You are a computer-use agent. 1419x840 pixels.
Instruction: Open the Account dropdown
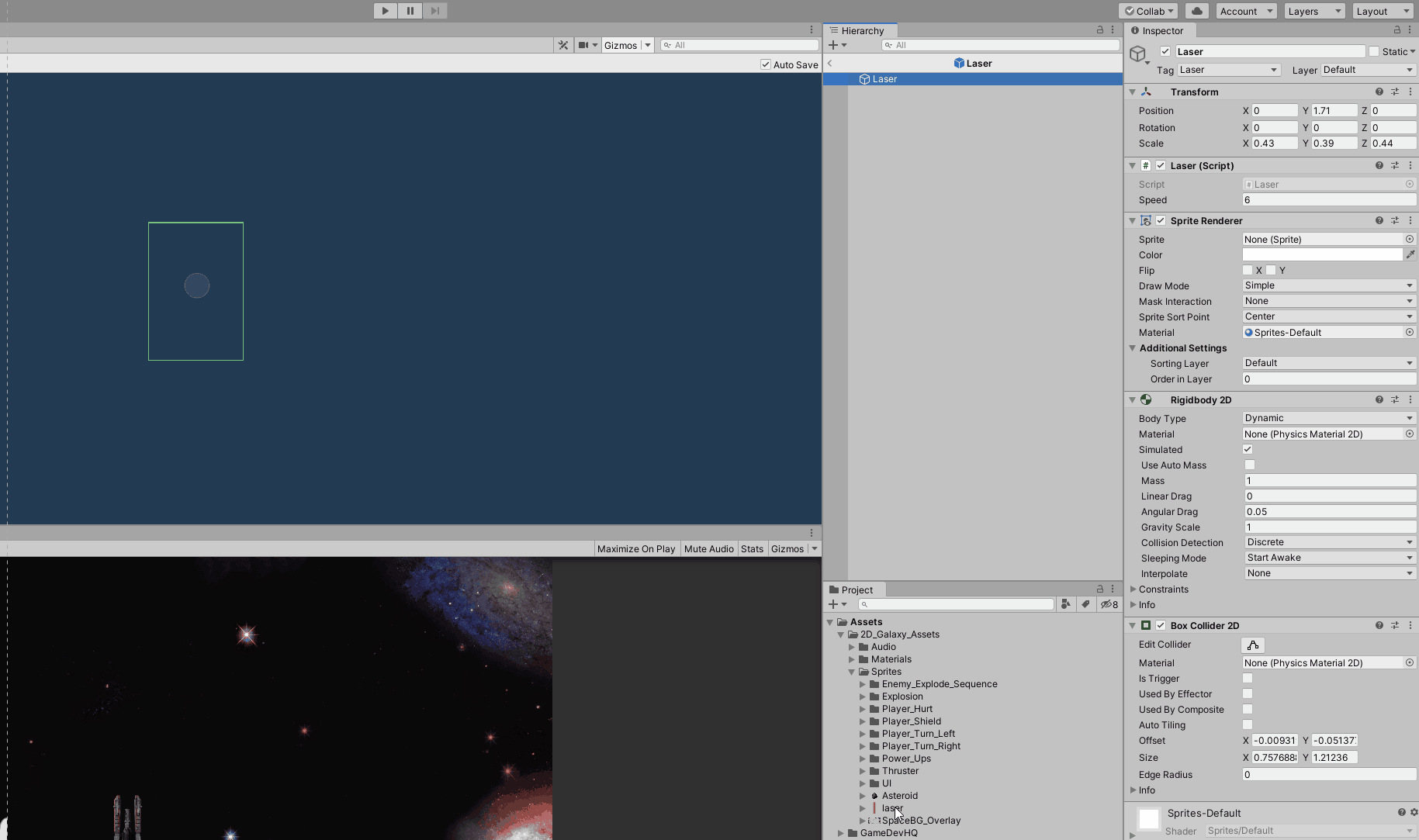pos(1245,11)
